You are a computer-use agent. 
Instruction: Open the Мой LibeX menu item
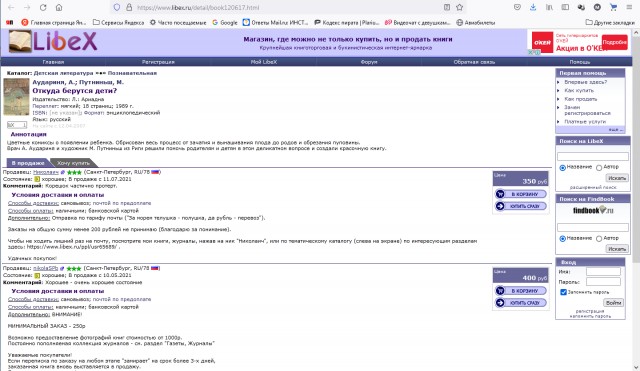(264, 62)
